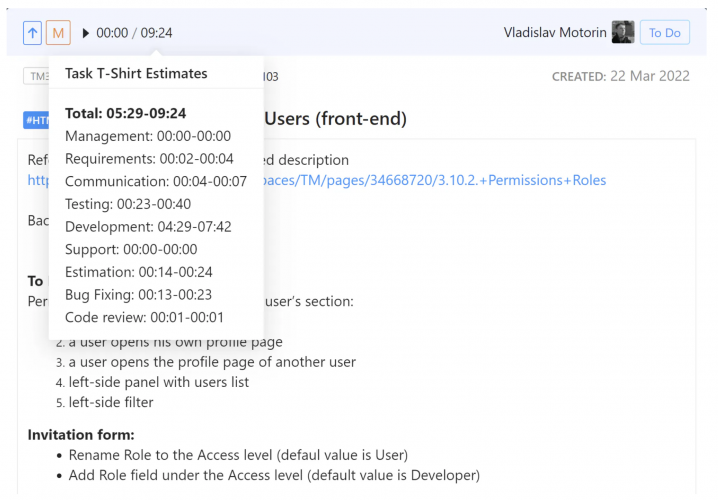This screenshot has height=500, width=718.
Task: Click Vladislav Motorin's avatar photo
Action: click(623, 33)
